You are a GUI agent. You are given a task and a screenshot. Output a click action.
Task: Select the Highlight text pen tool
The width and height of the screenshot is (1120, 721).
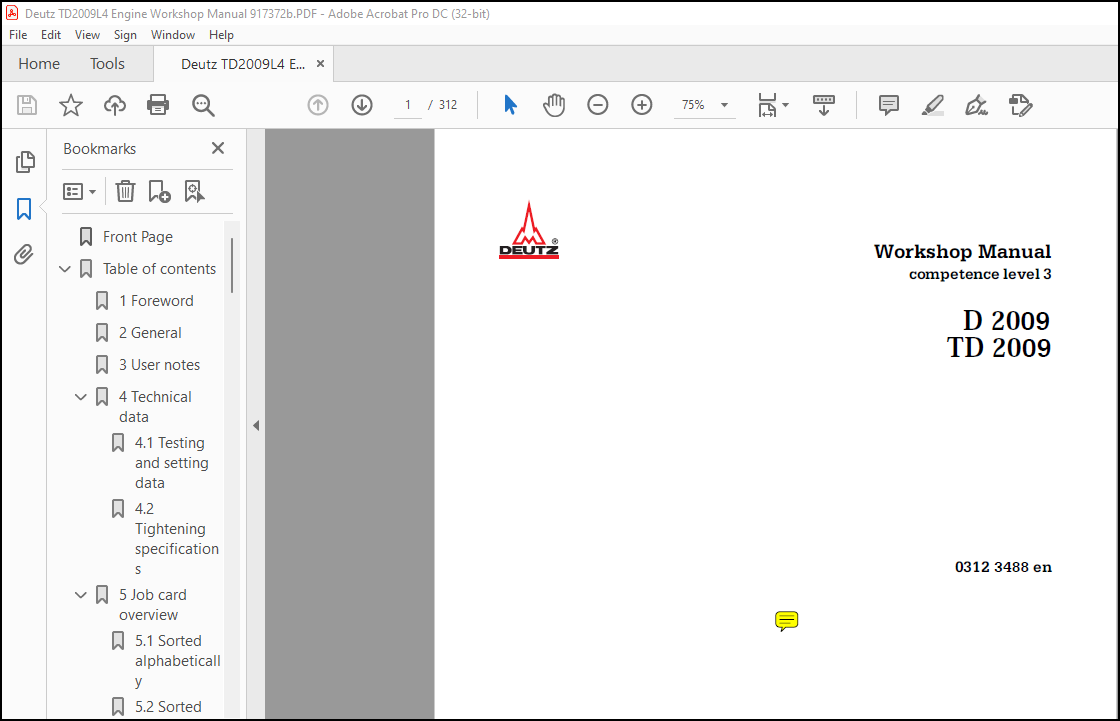point(933,105)
